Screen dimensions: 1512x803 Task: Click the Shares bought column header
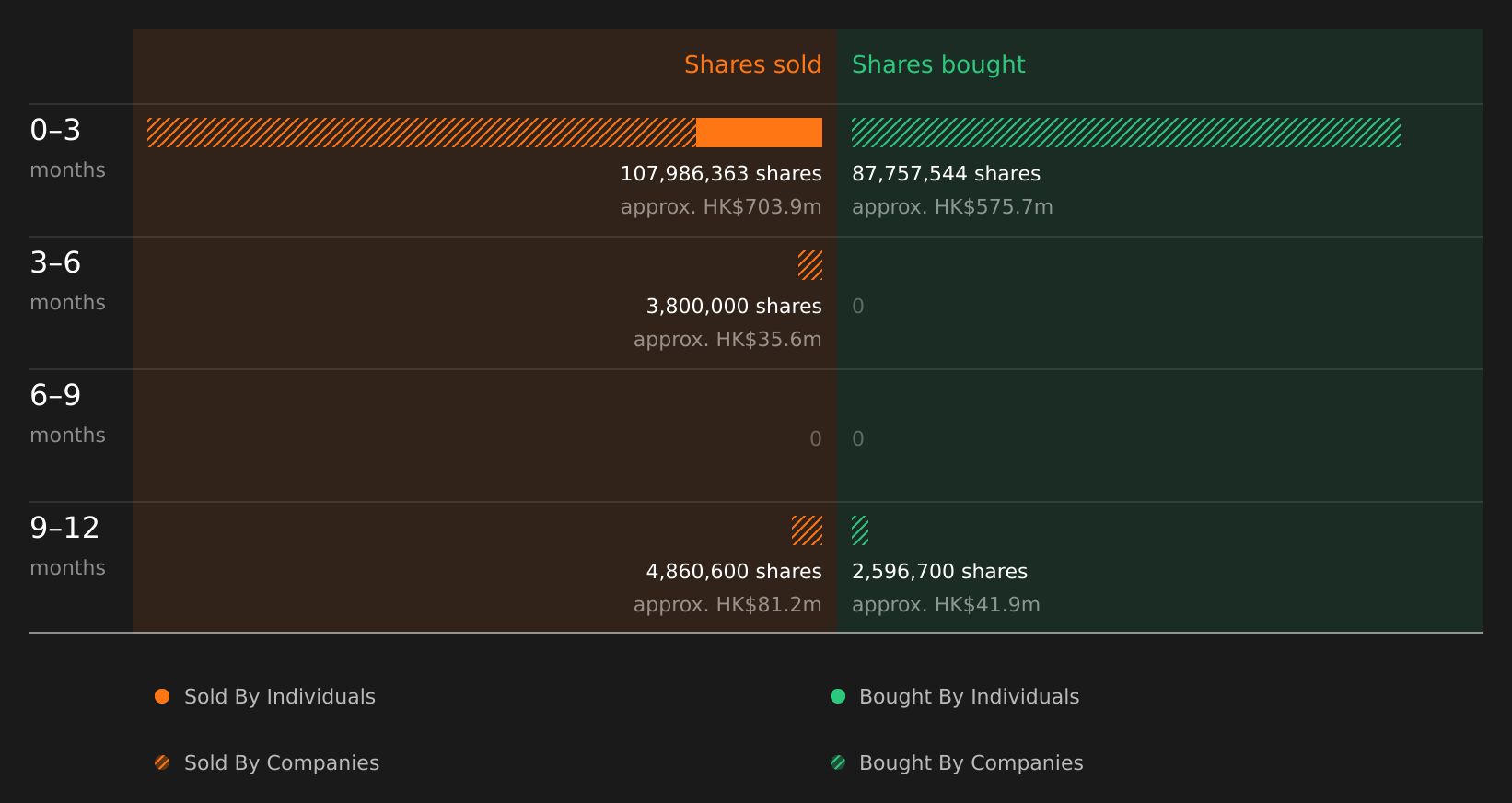938,64
